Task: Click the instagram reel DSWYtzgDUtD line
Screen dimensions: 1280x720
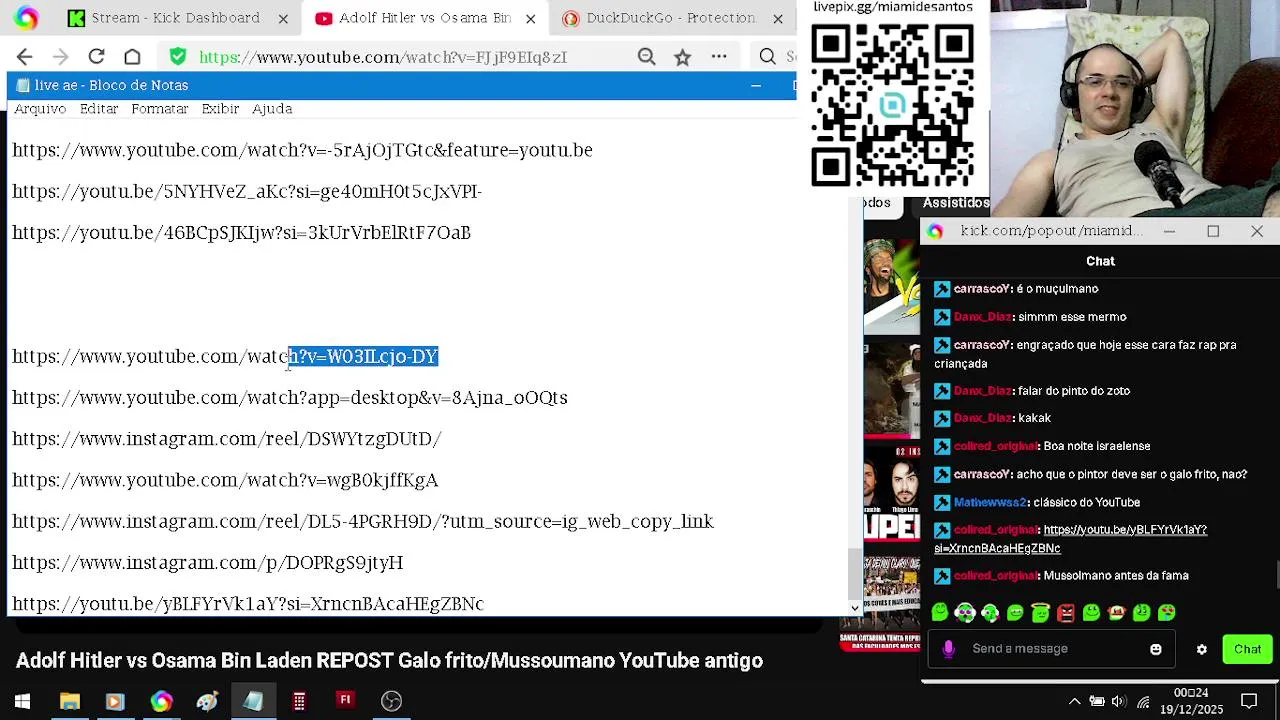Action: pyautogui.click(x=227, y=439)
